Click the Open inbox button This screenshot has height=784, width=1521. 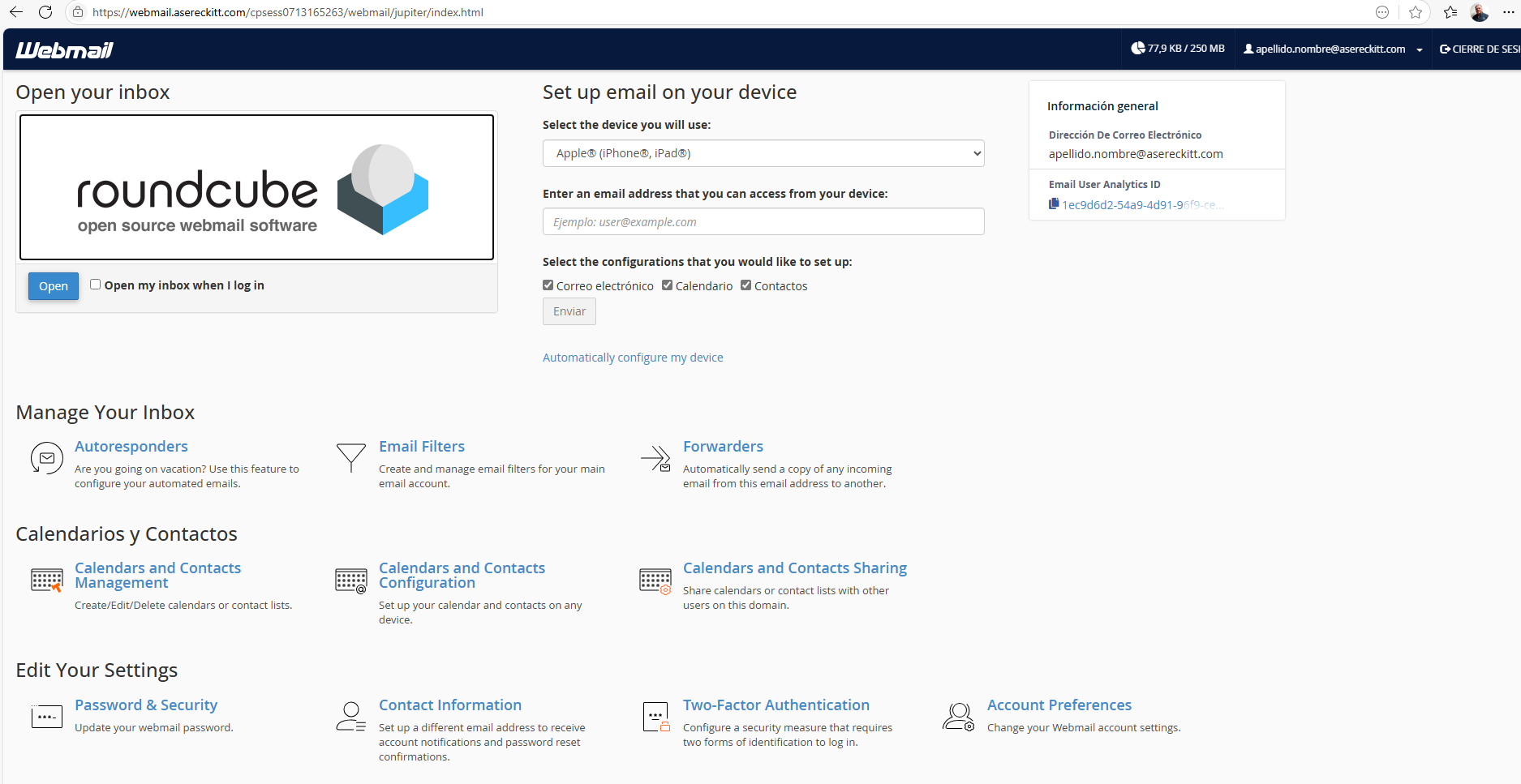(54, 286)
